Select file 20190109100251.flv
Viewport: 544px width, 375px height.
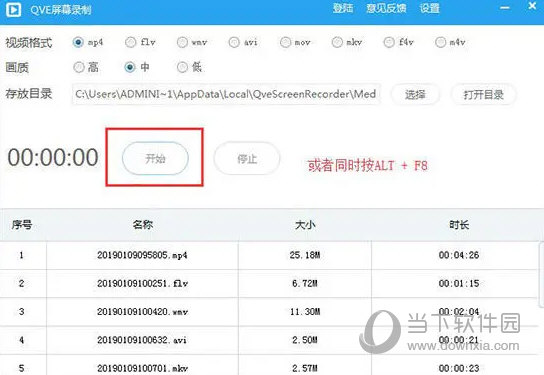(142, 283)
